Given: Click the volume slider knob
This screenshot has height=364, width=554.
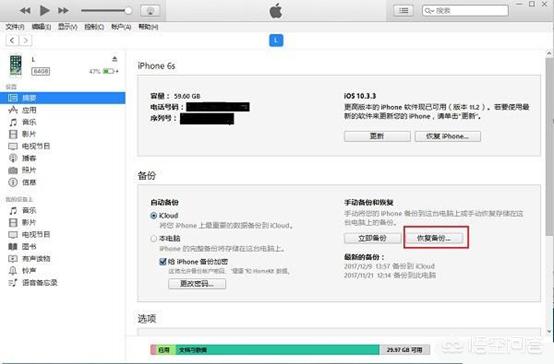Looking at the screenshot, I should pyautogui.click(x=128, y=11).
